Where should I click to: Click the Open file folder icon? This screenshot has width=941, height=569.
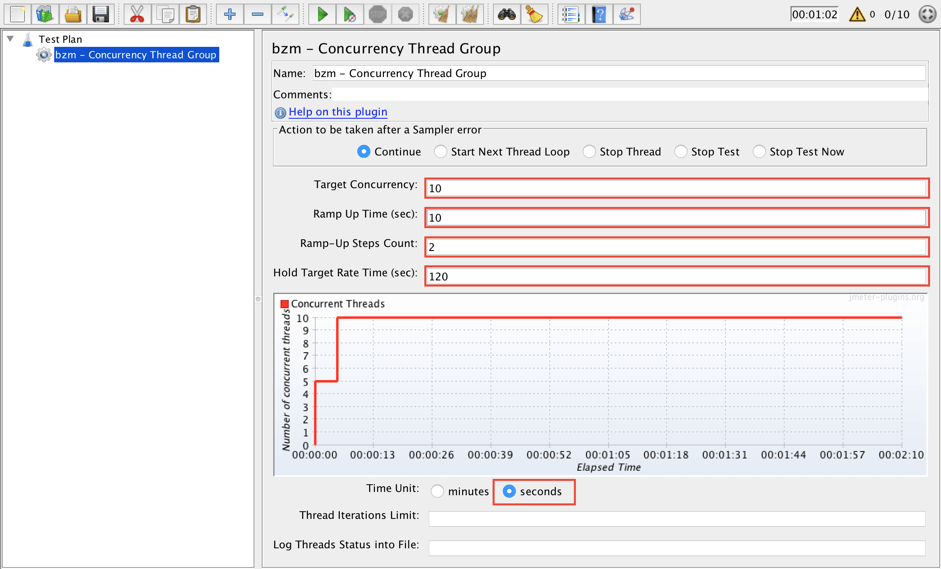(73, 14)
